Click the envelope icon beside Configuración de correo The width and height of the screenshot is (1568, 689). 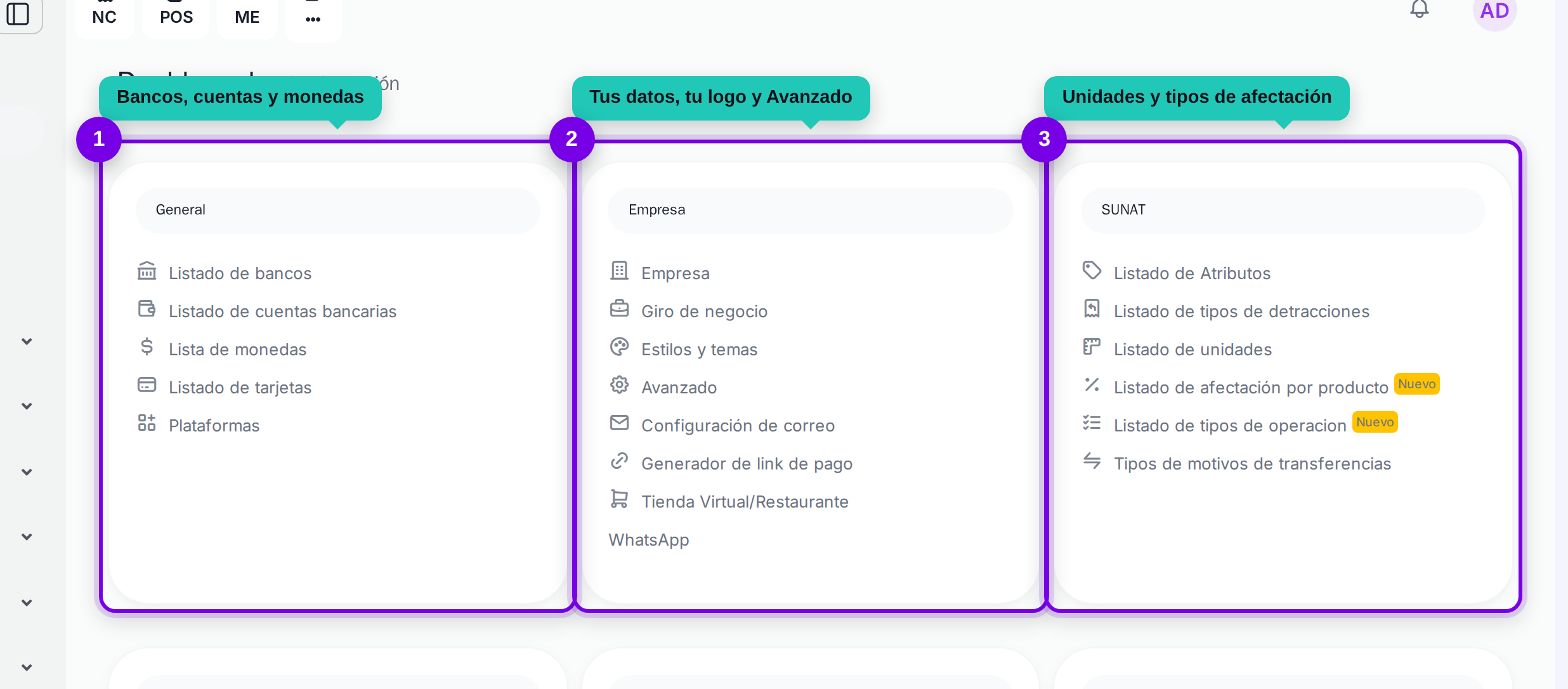(619, 423)
